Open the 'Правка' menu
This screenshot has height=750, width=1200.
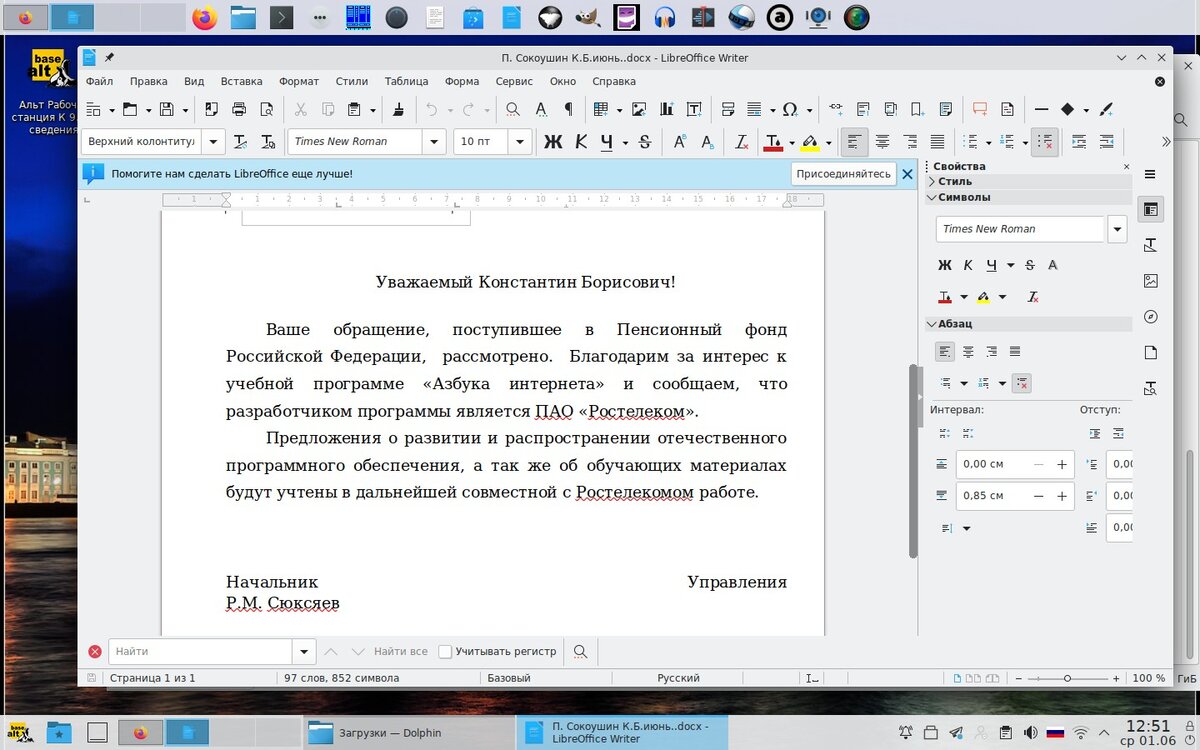click(148, 81)
